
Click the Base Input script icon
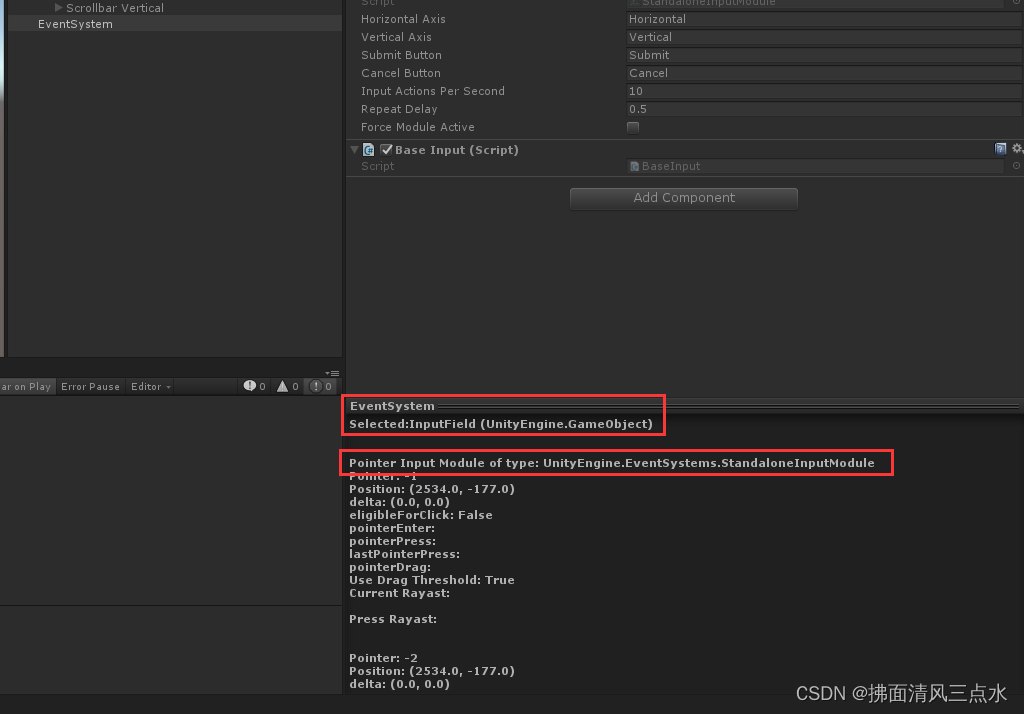pyautogui.click(x=369, y=150)
